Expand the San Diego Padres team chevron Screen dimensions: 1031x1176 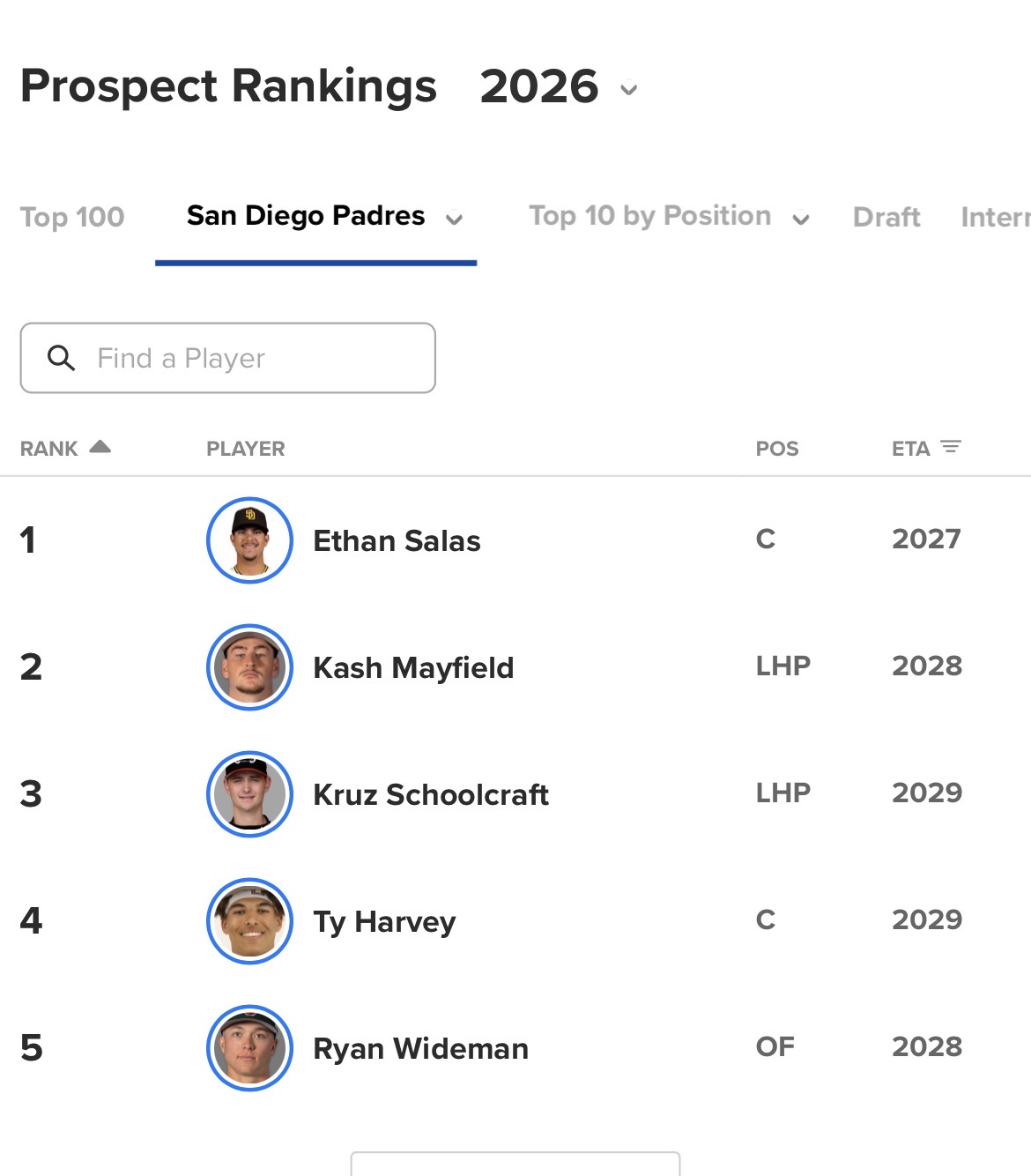[454, 220]
